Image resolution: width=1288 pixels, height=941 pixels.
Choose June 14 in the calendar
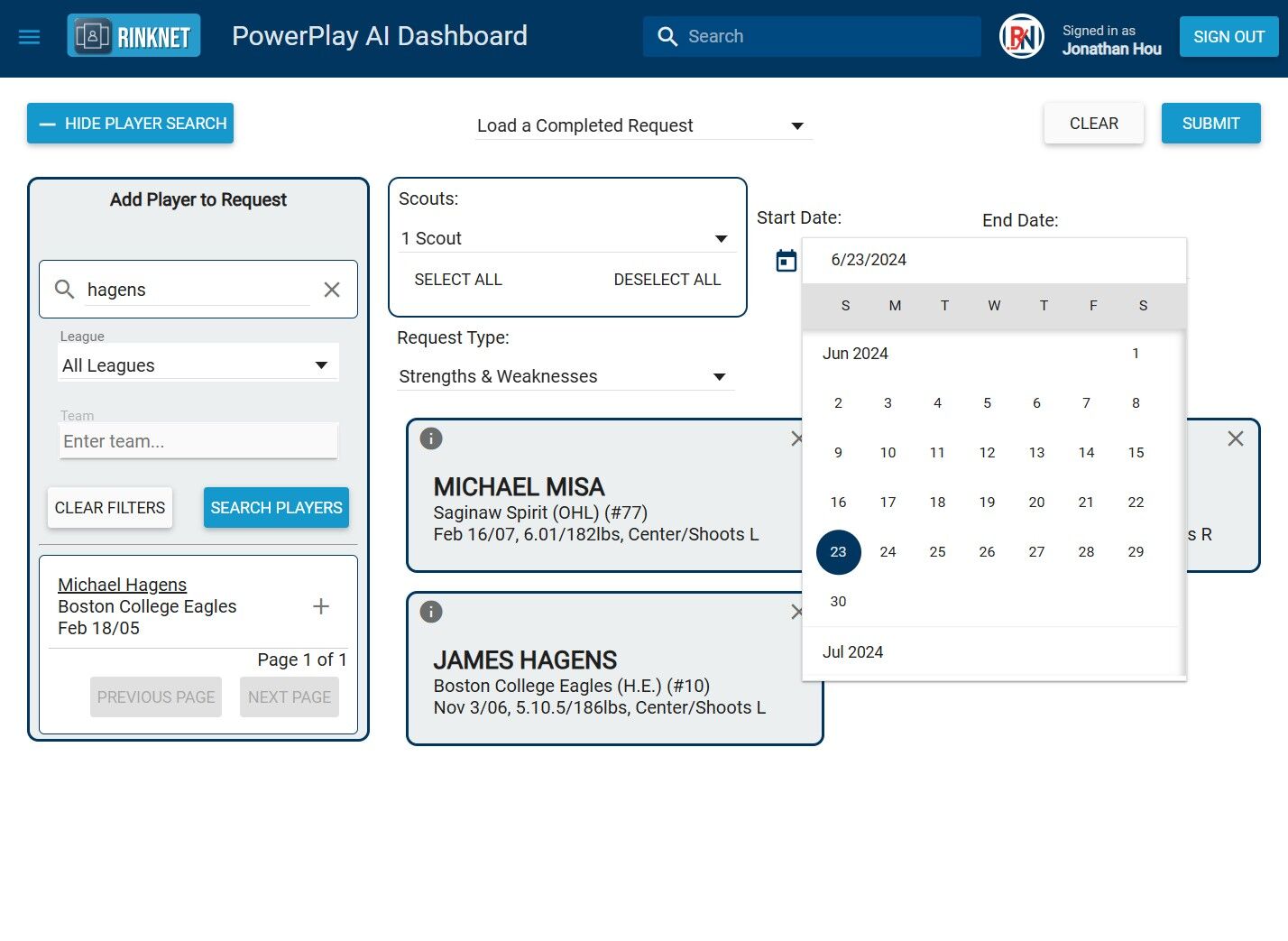click(x=1086, y=453)
